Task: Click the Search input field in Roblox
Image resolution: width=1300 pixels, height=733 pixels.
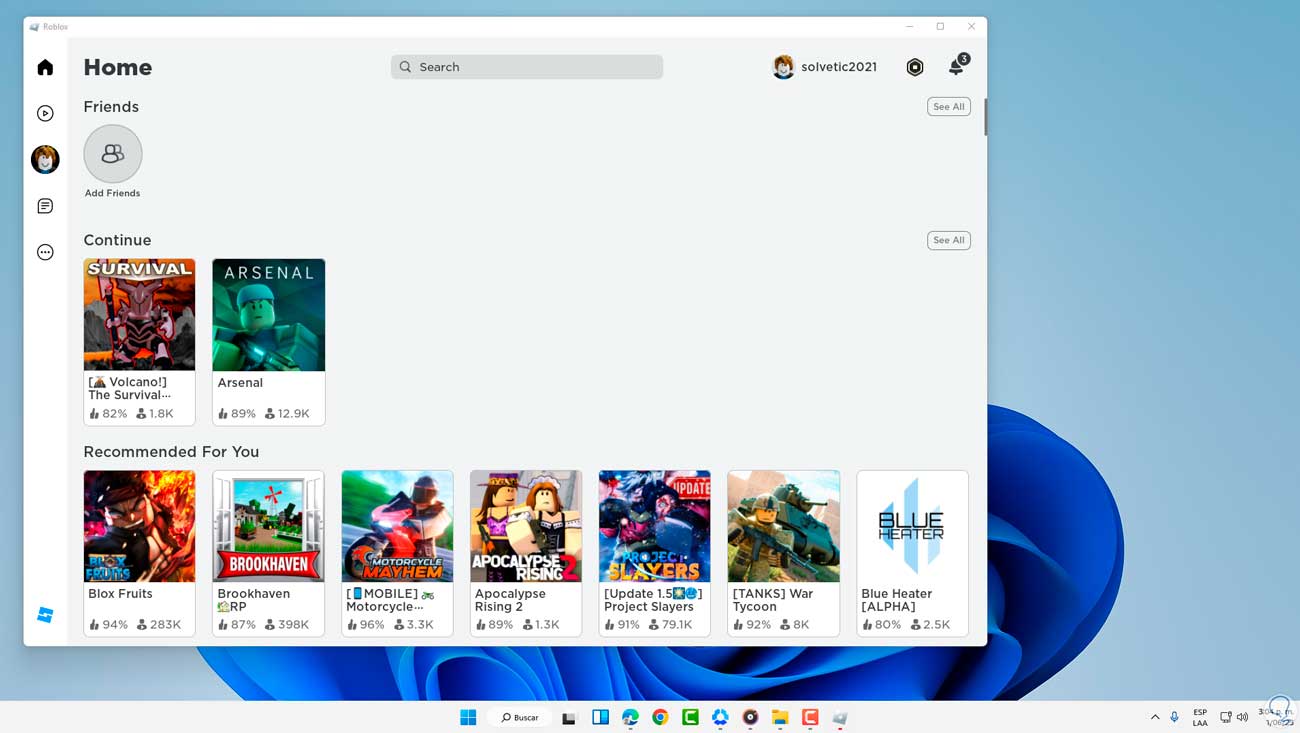Action: point(527,67)
